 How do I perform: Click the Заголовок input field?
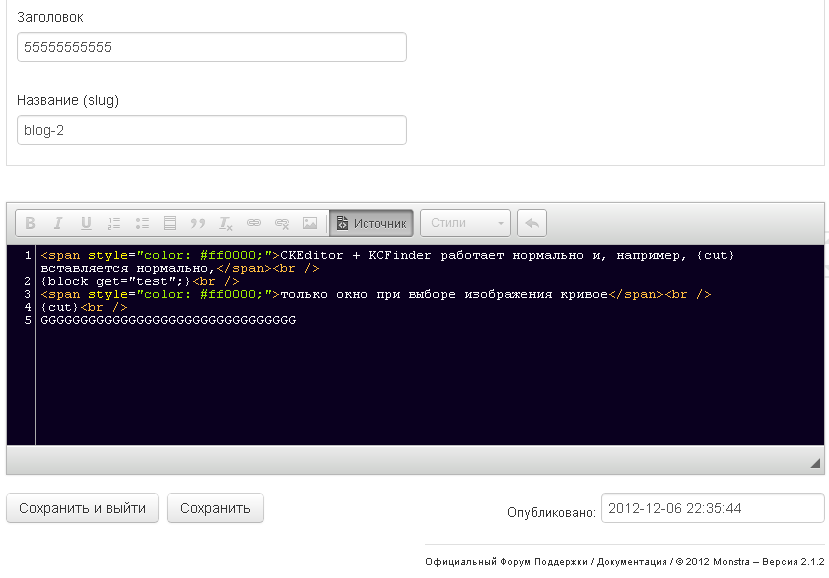pos(212,47)
